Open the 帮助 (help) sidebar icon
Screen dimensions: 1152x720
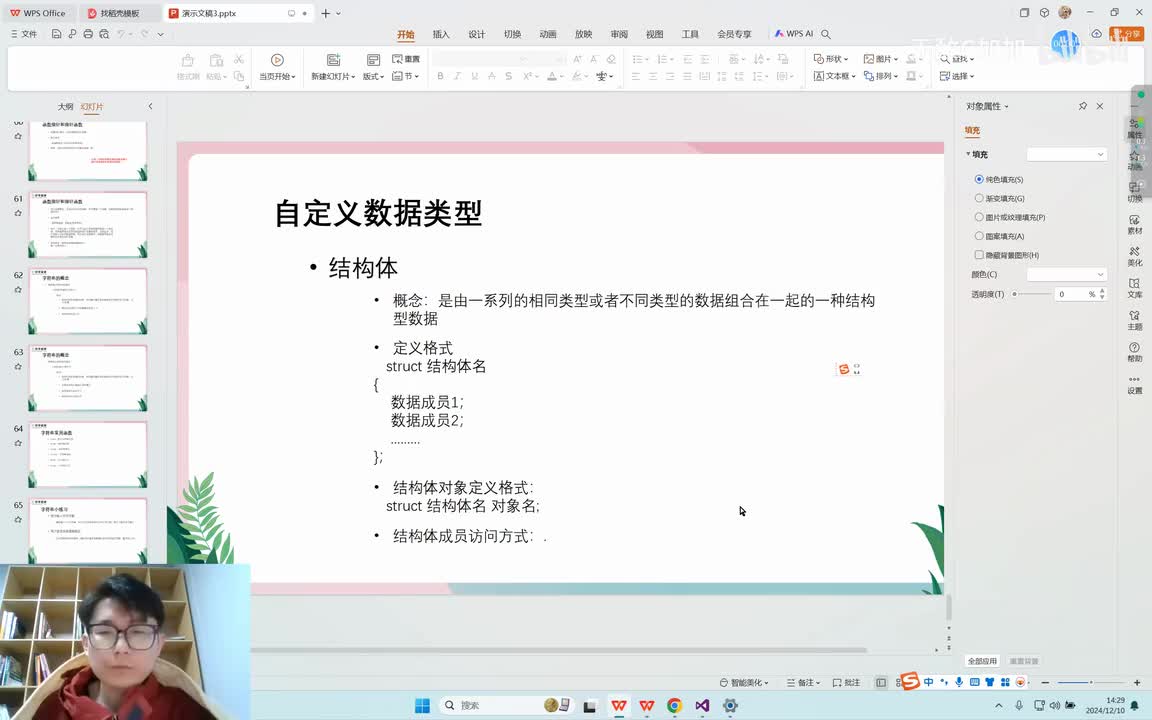point(1134,352)
